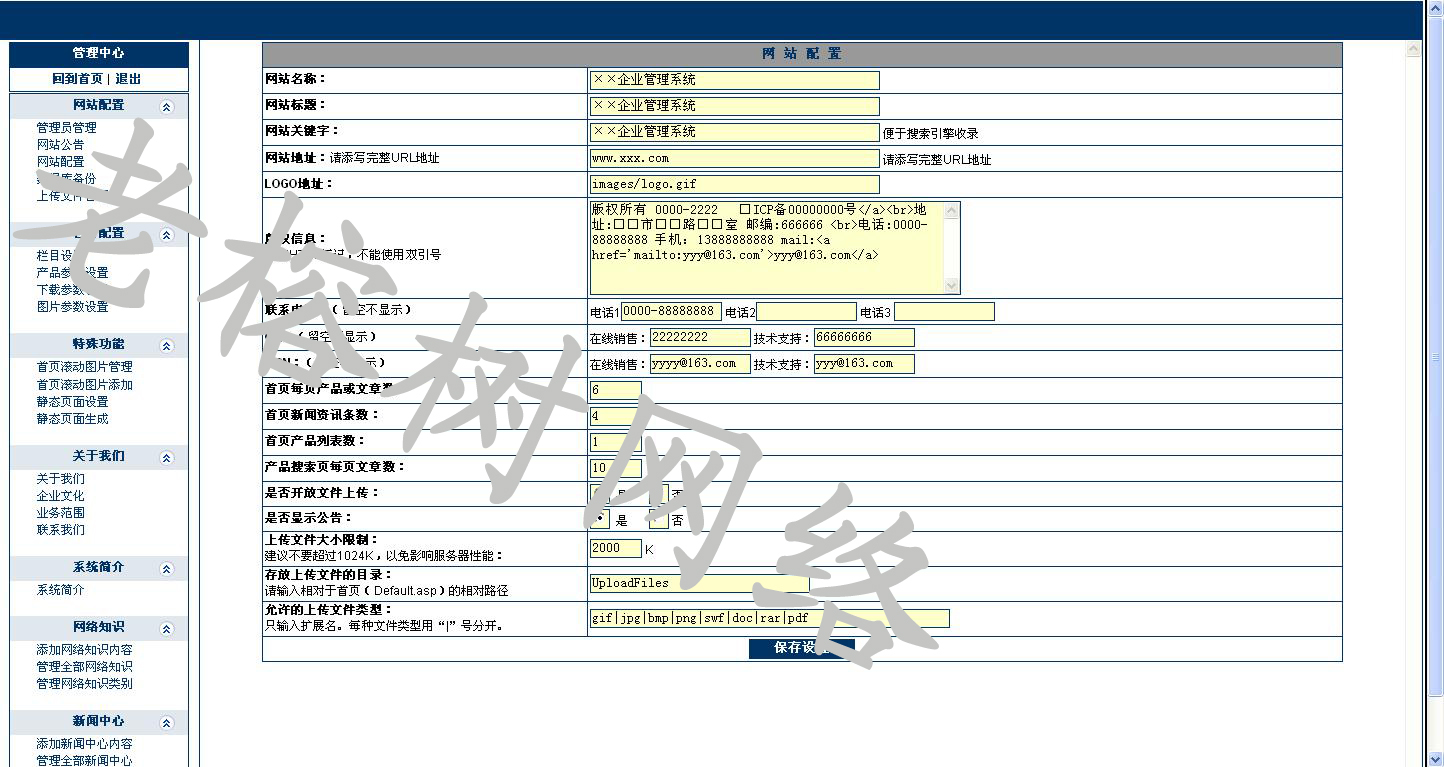The image size is (1444, 767).
Task: Select 否 radio for 是否显示公告
Action: click(x=658, y=519)
